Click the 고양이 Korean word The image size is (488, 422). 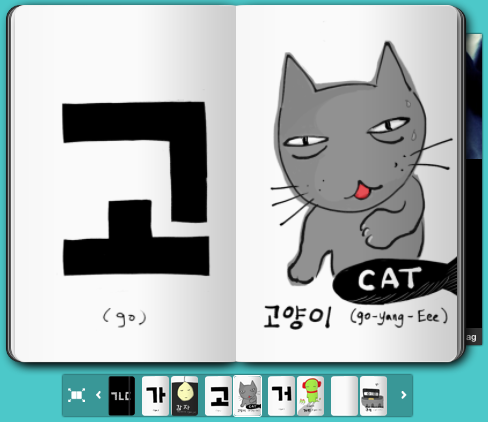[x=298, y=317]
